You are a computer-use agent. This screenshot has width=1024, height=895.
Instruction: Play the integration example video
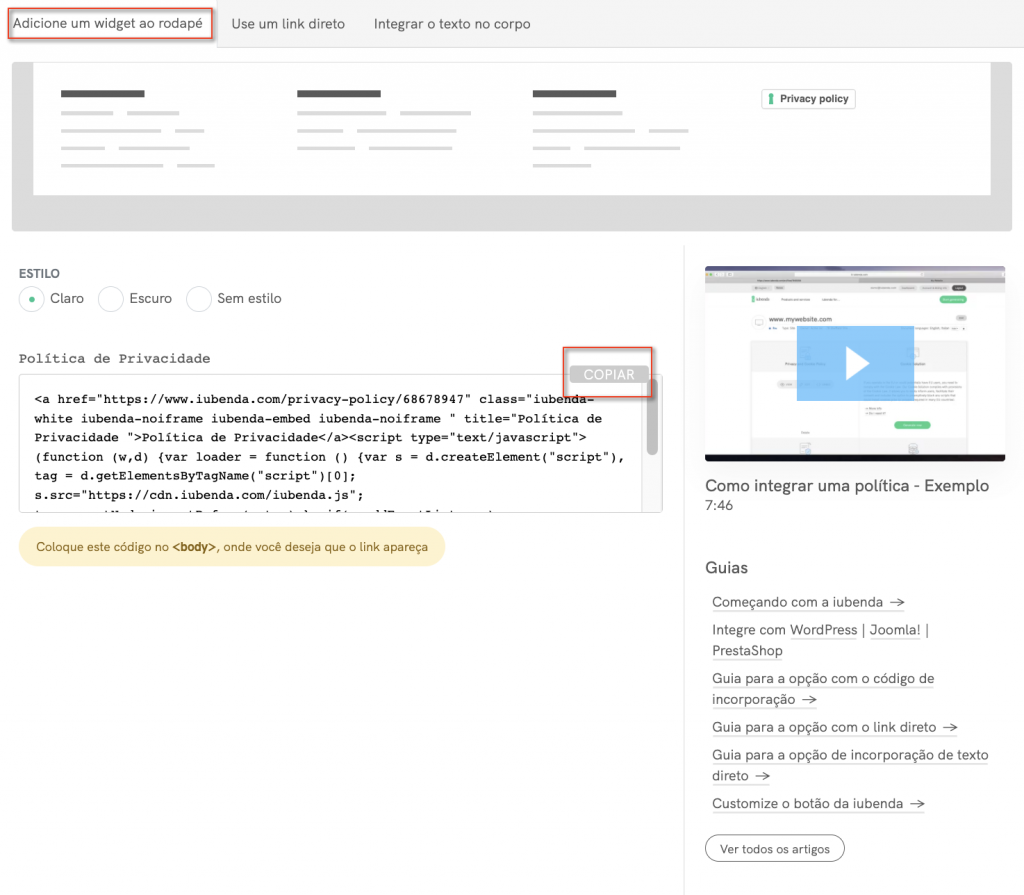click(x=855, y=363)
